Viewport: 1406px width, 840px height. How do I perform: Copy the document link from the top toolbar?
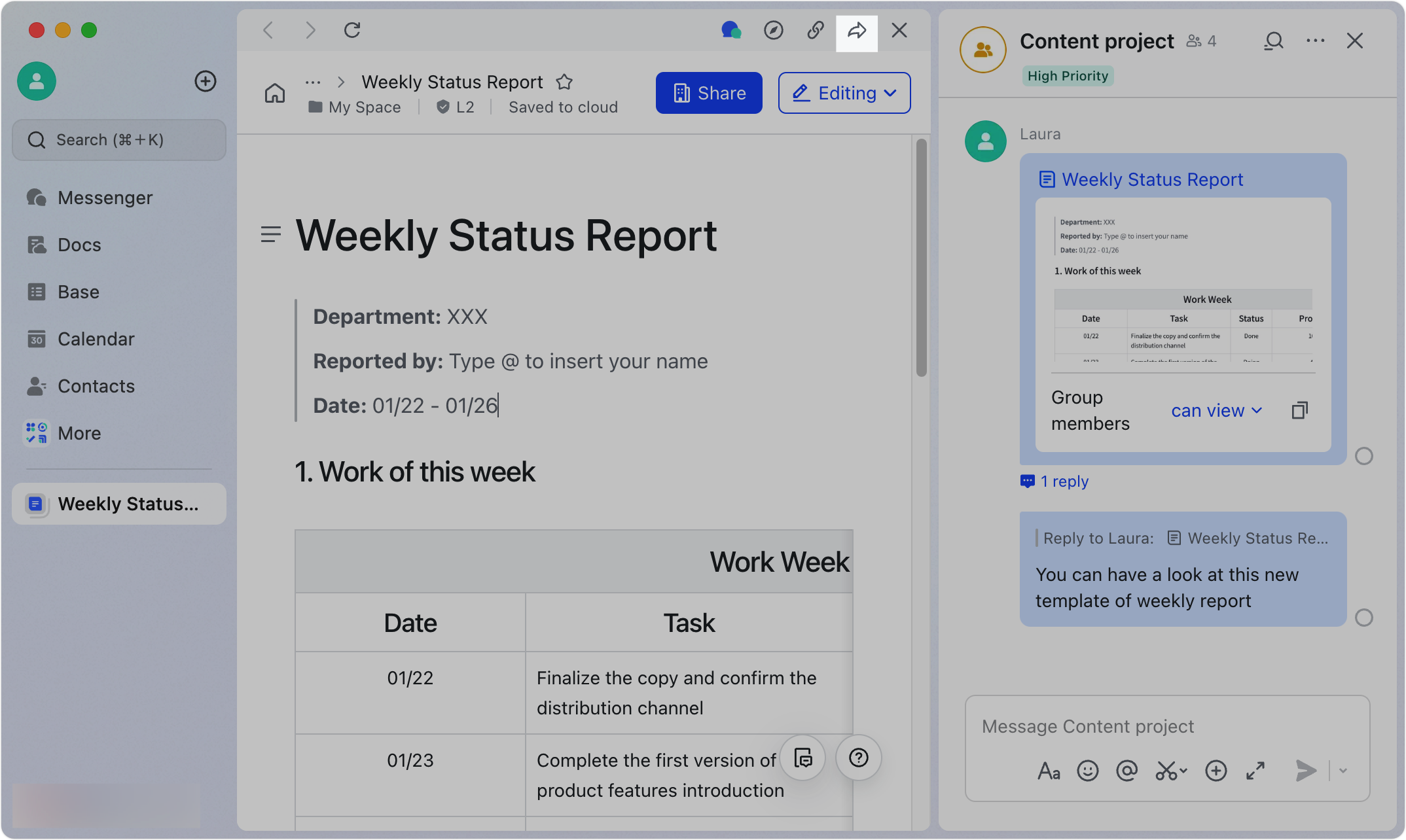[815, 30]
